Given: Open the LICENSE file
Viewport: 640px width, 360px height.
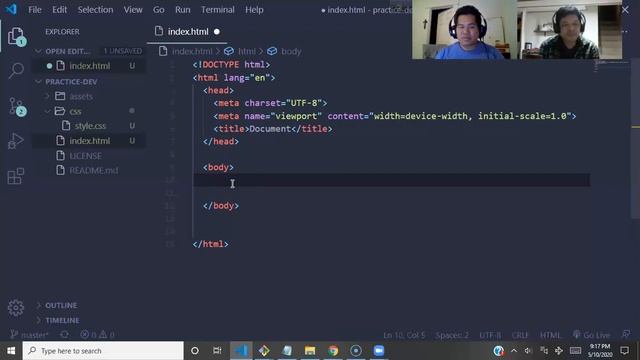Looking at the screenshot, I should coord(85,156).
